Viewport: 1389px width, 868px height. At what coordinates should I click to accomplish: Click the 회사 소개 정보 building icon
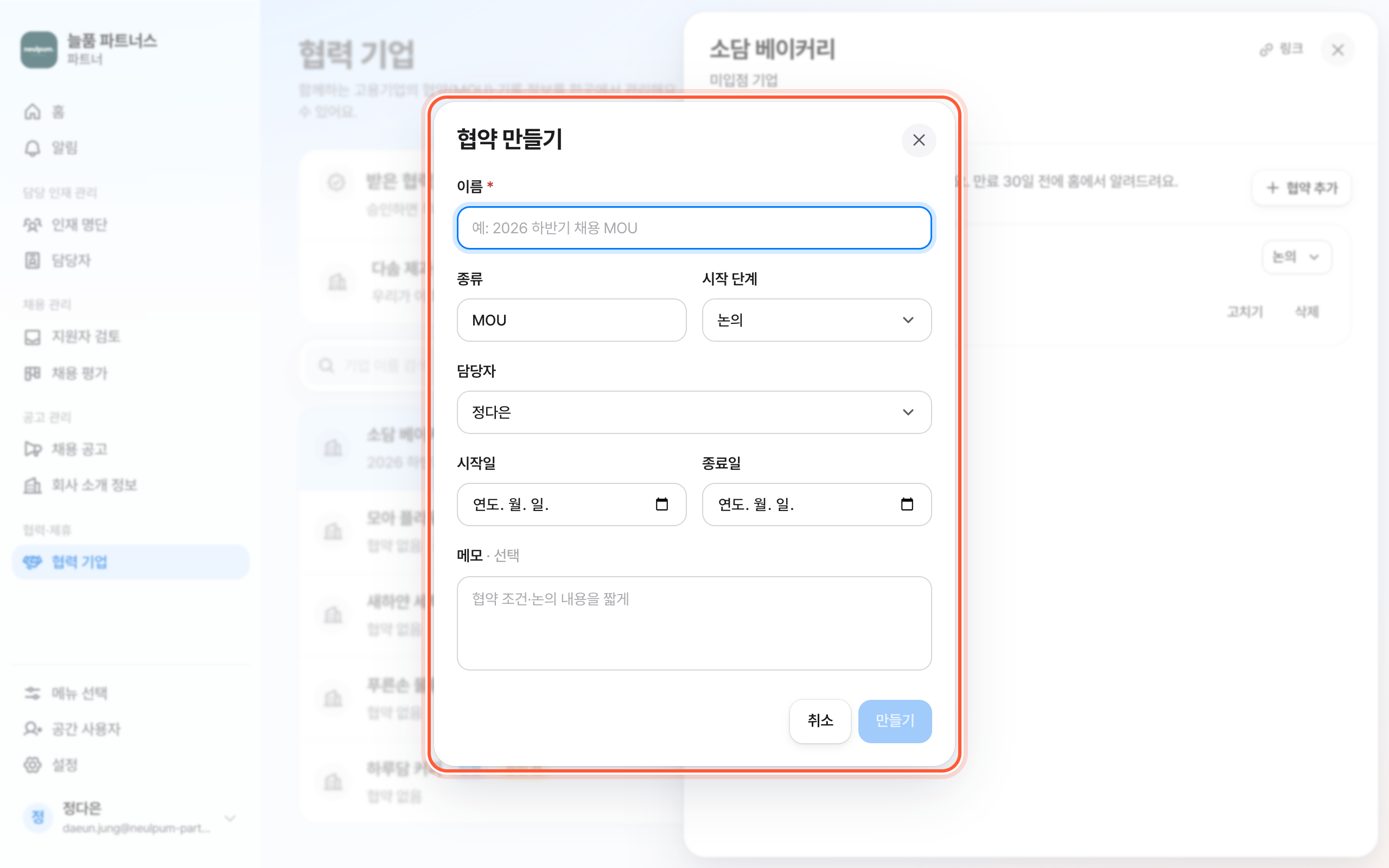point(33,485)
